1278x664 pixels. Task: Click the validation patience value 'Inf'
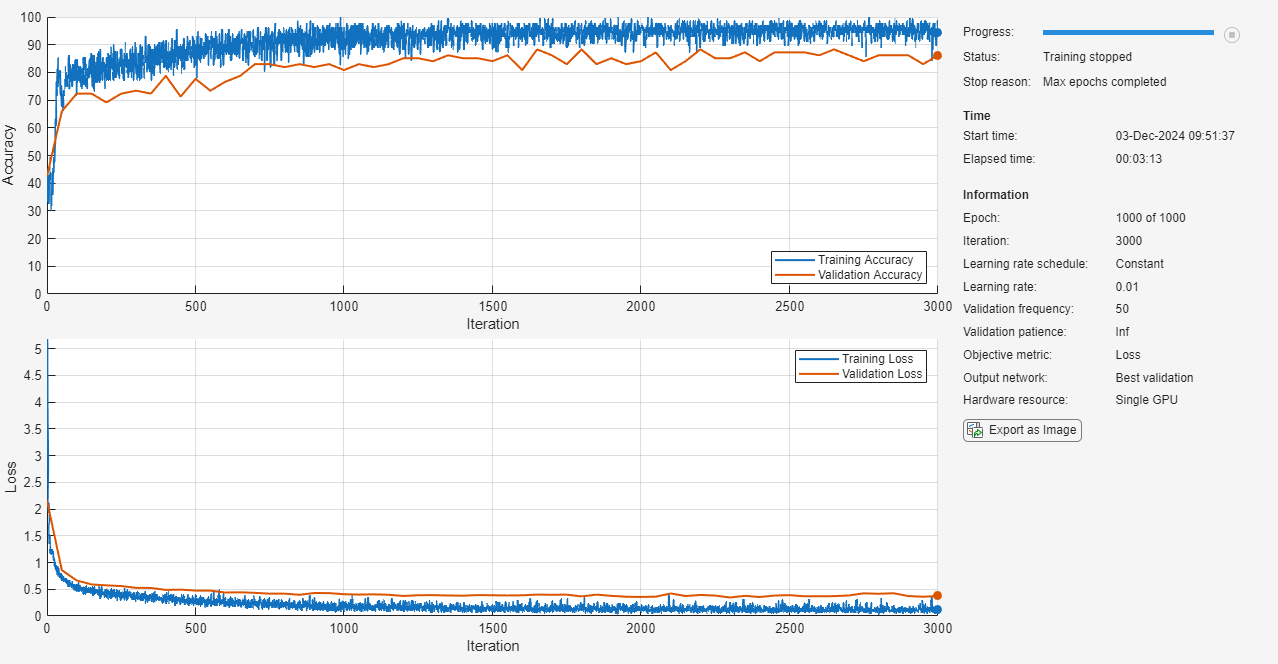[x=1123, y=332]
